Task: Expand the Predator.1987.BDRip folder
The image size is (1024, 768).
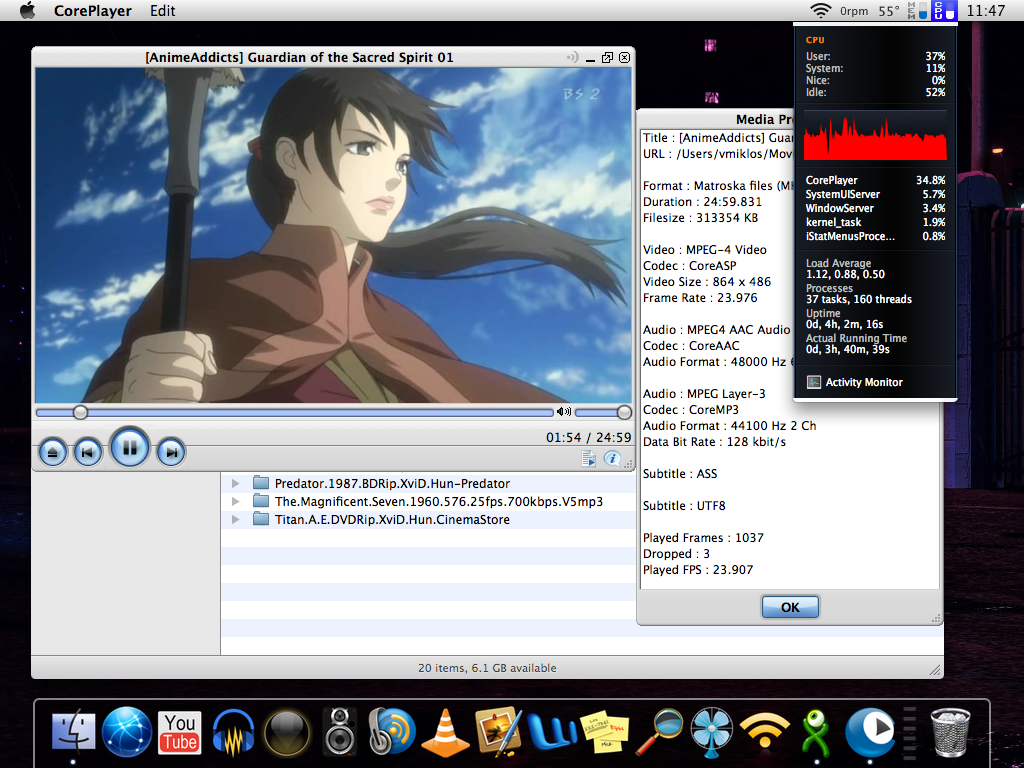Action: pyautogui.click(x=236, y=483)
